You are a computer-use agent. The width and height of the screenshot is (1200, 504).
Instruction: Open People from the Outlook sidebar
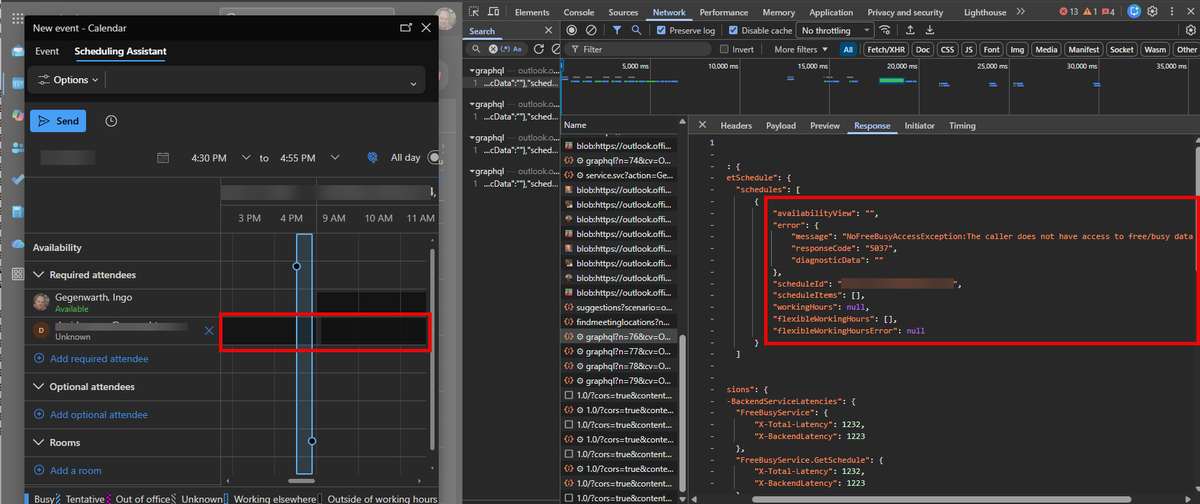point(17,148)
